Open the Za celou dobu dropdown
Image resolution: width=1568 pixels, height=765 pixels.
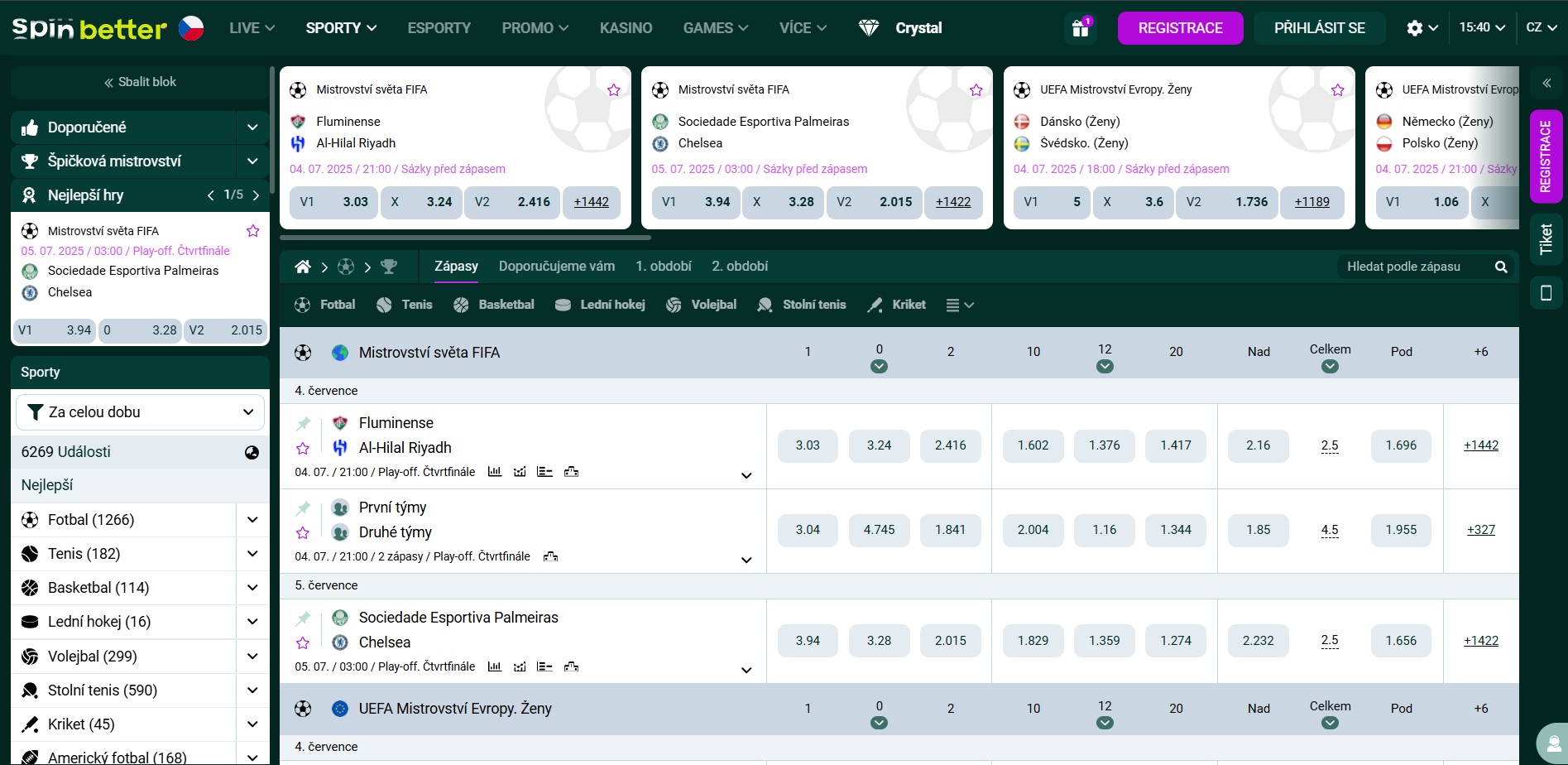tap(140, 412)
